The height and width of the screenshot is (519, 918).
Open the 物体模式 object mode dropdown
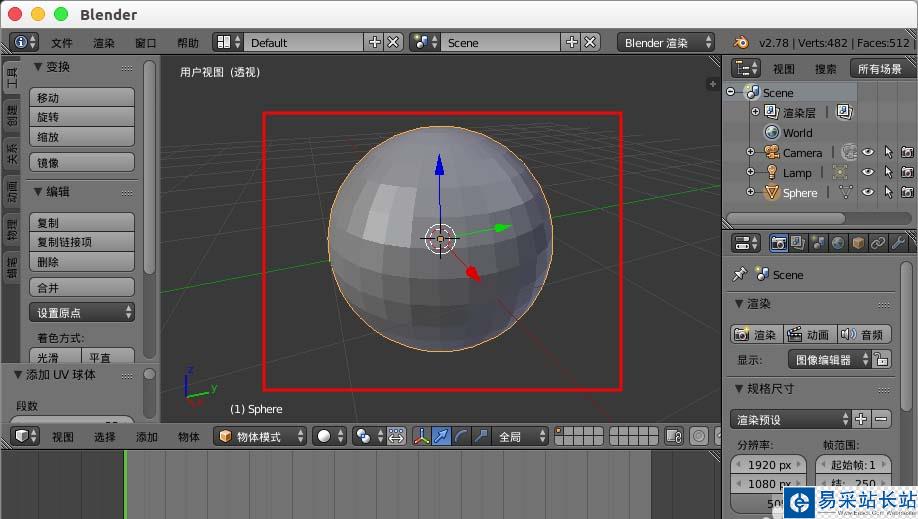[260, 436]
